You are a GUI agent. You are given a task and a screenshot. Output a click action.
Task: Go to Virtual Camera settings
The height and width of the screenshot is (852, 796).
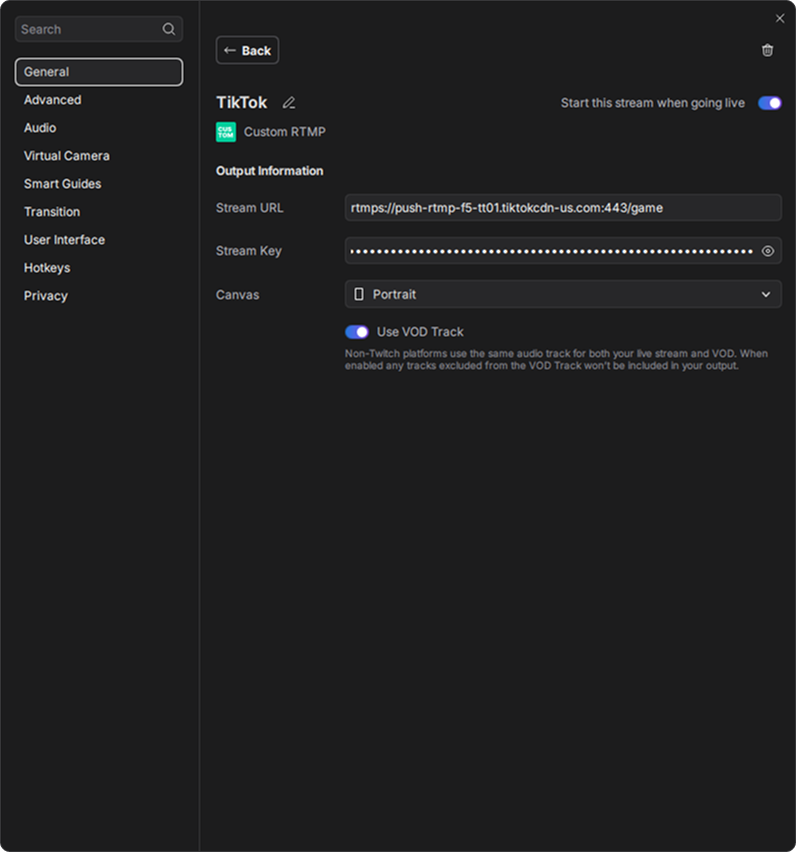pos(67,156)
